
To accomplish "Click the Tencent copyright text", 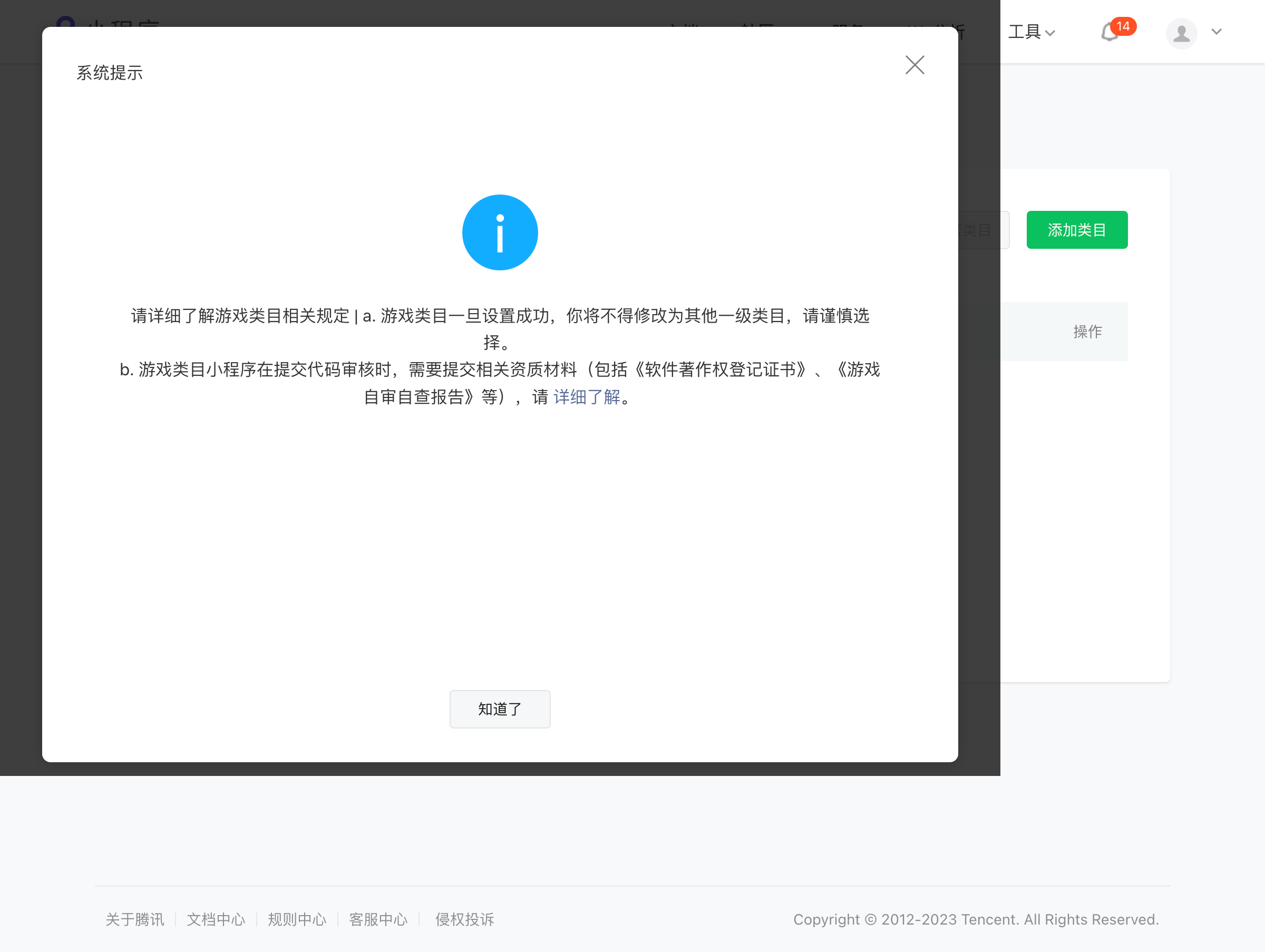I will 976,919.
